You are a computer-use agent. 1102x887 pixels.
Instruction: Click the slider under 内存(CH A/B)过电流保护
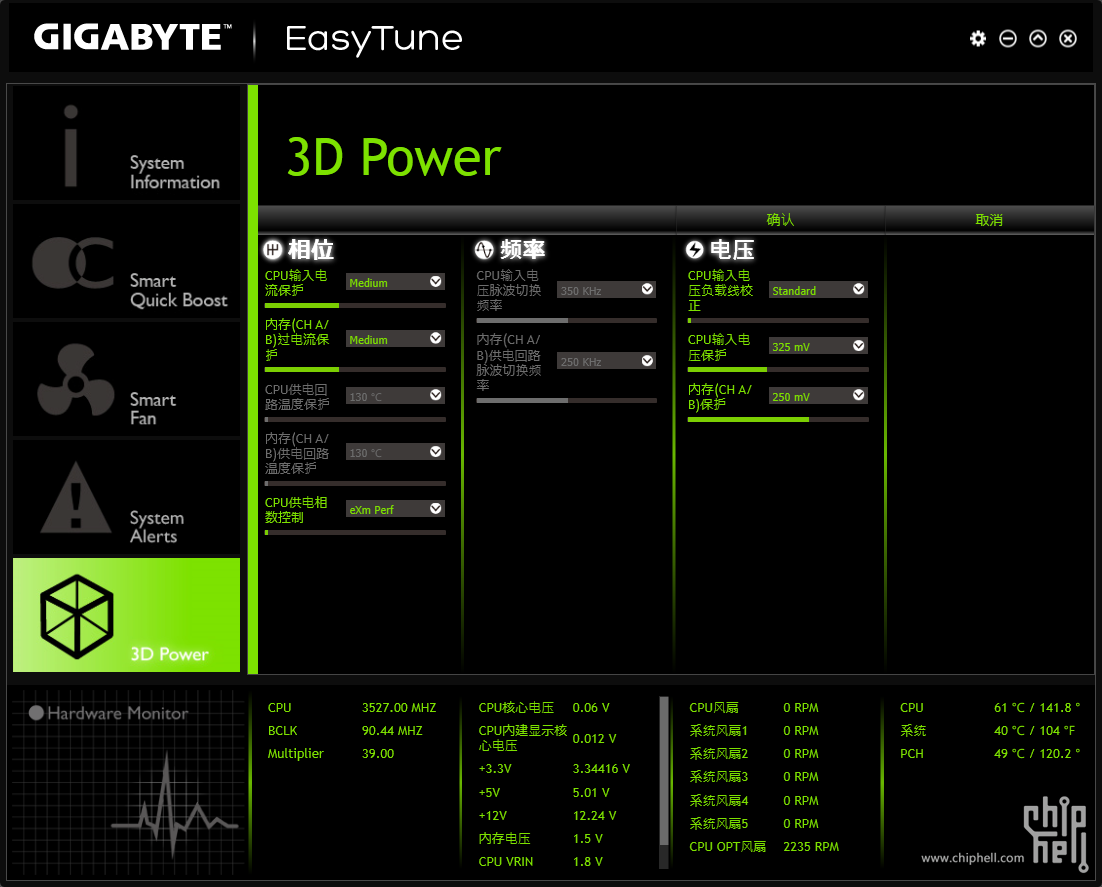point(355,370)
